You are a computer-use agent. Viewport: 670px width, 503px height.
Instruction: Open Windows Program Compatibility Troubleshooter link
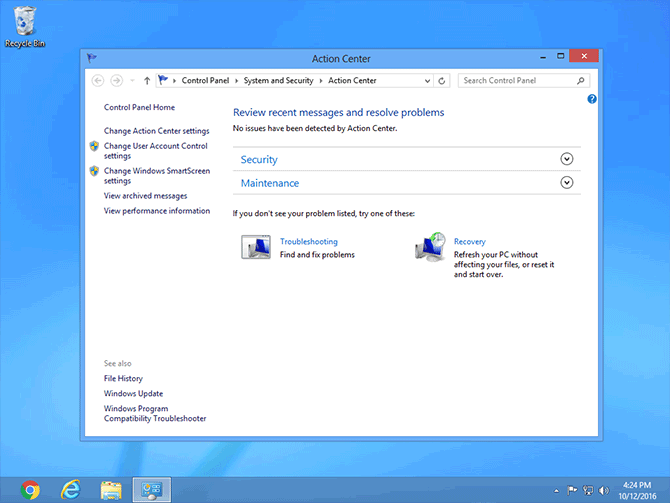[x=155, y=413]
